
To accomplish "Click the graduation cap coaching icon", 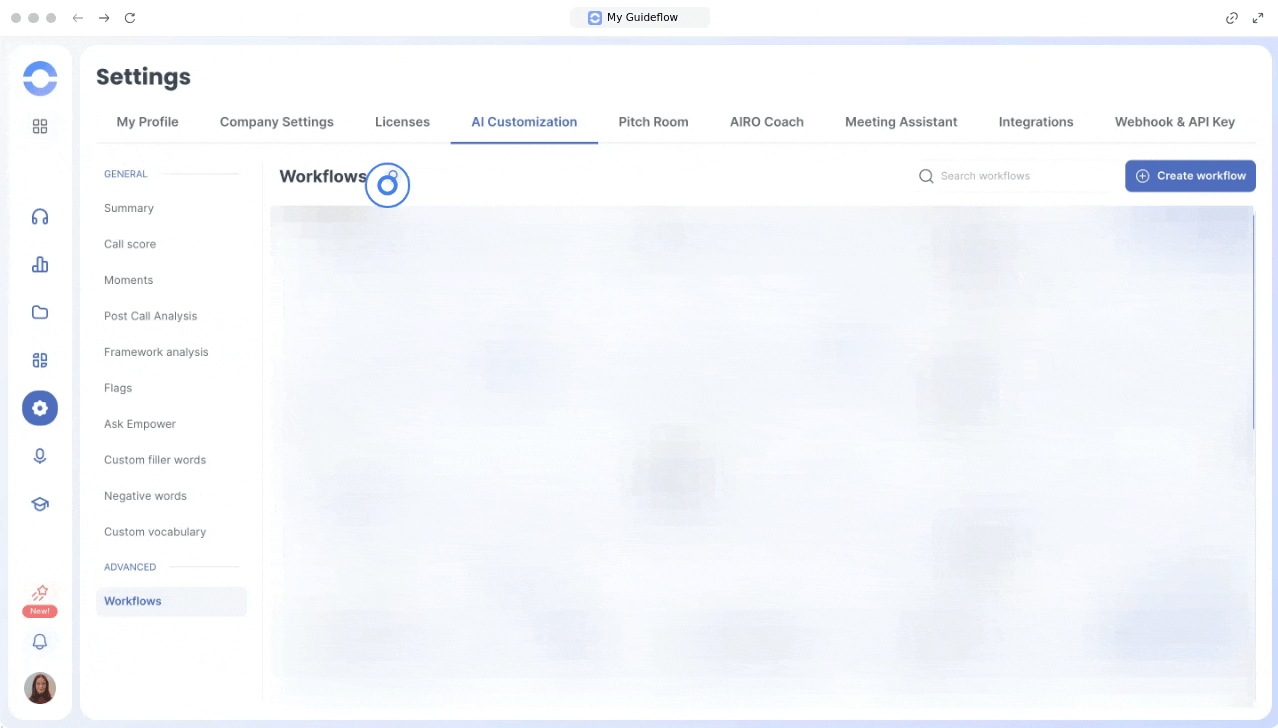I will coord(40,504).
